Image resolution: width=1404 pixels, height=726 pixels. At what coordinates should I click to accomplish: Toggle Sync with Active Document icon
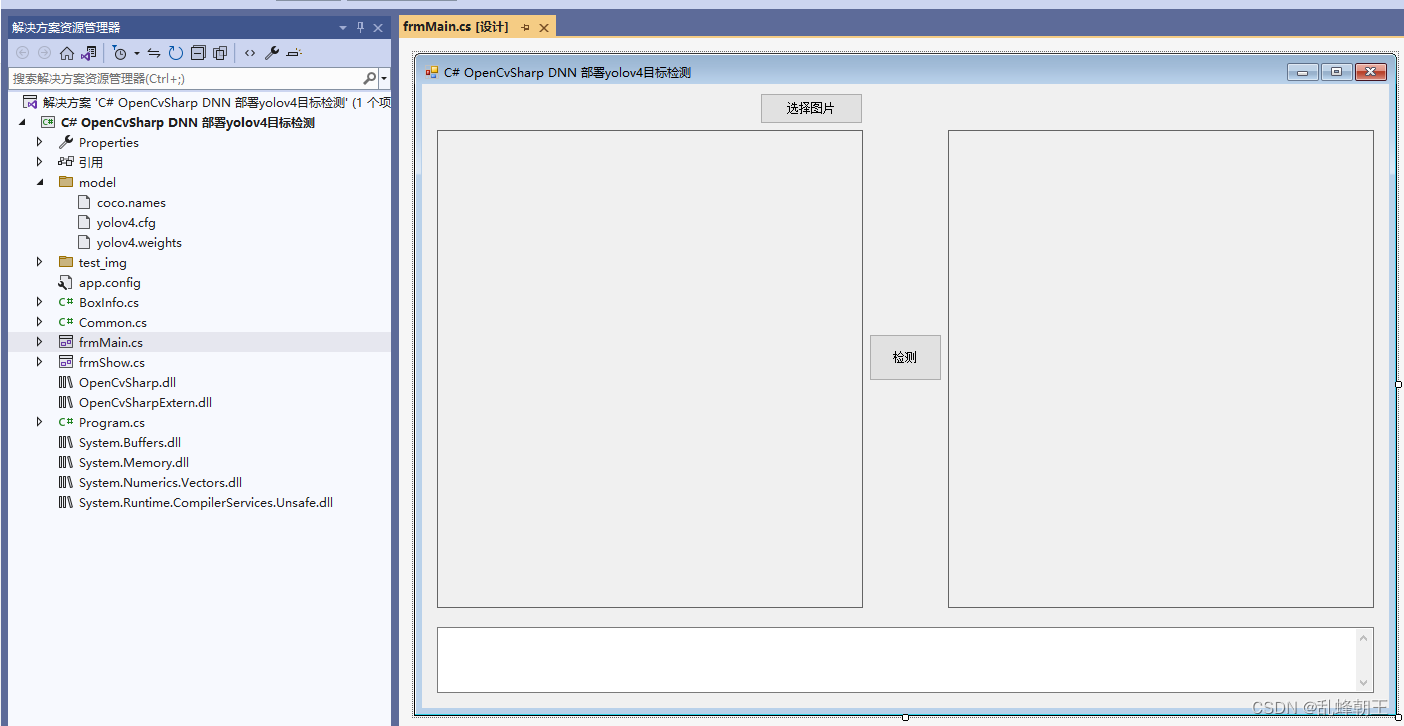tap(154, 53)
